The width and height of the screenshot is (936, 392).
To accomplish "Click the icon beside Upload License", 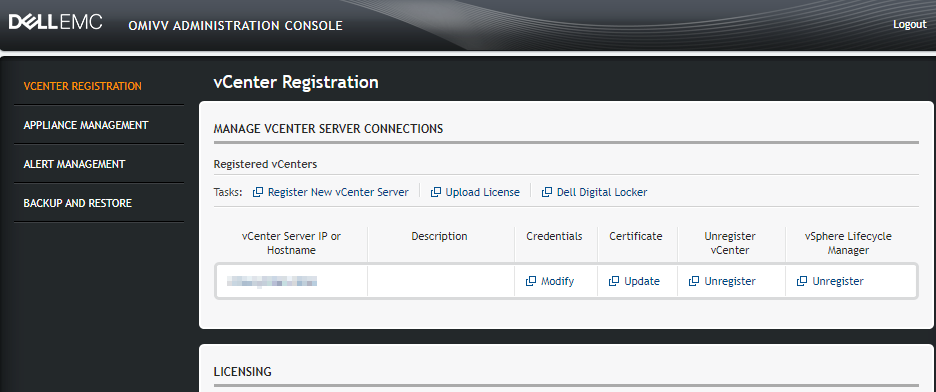I will click(436, 192).
